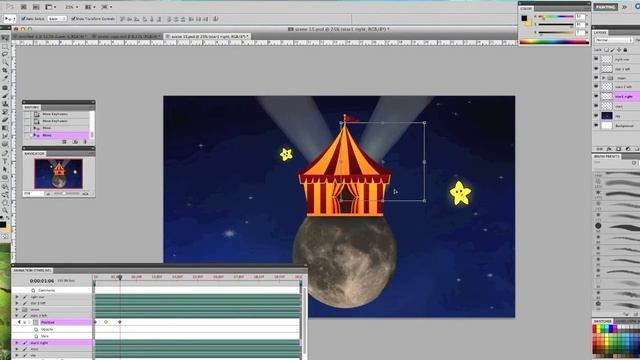Screen dimensions: 640x360
Task: Hide the sky layer with its eye
Action: point(596,116)
